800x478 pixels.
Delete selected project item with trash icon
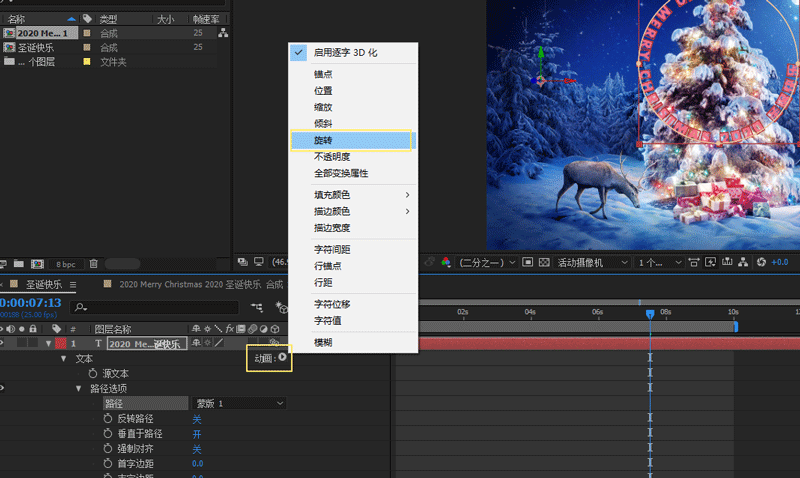point(93,264)
